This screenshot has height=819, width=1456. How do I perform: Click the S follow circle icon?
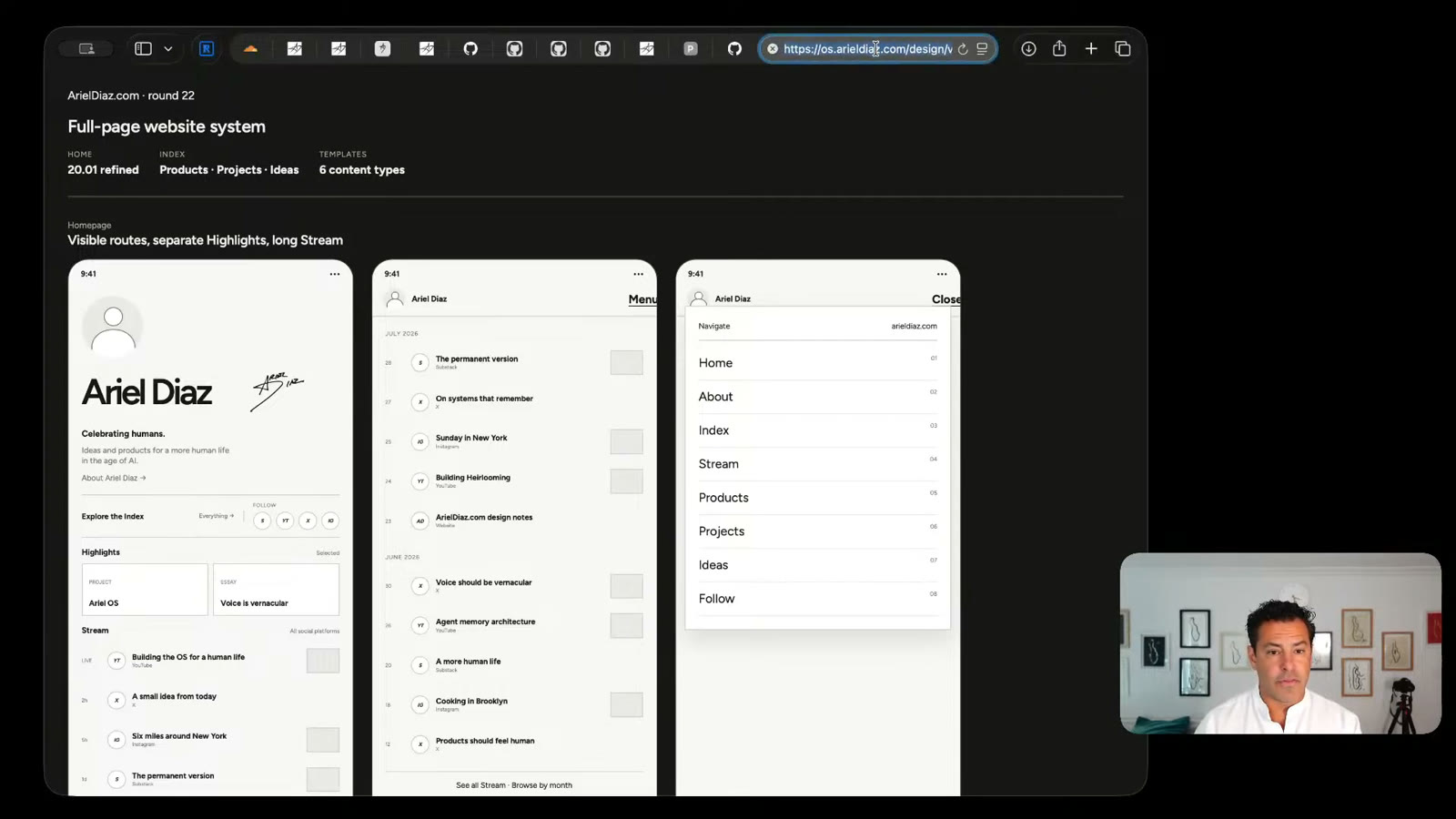coord(262,521)
